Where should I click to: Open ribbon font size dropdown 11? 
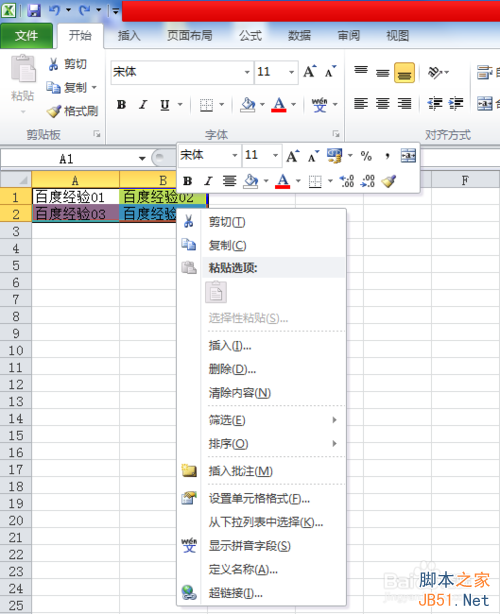coord(292,72)
